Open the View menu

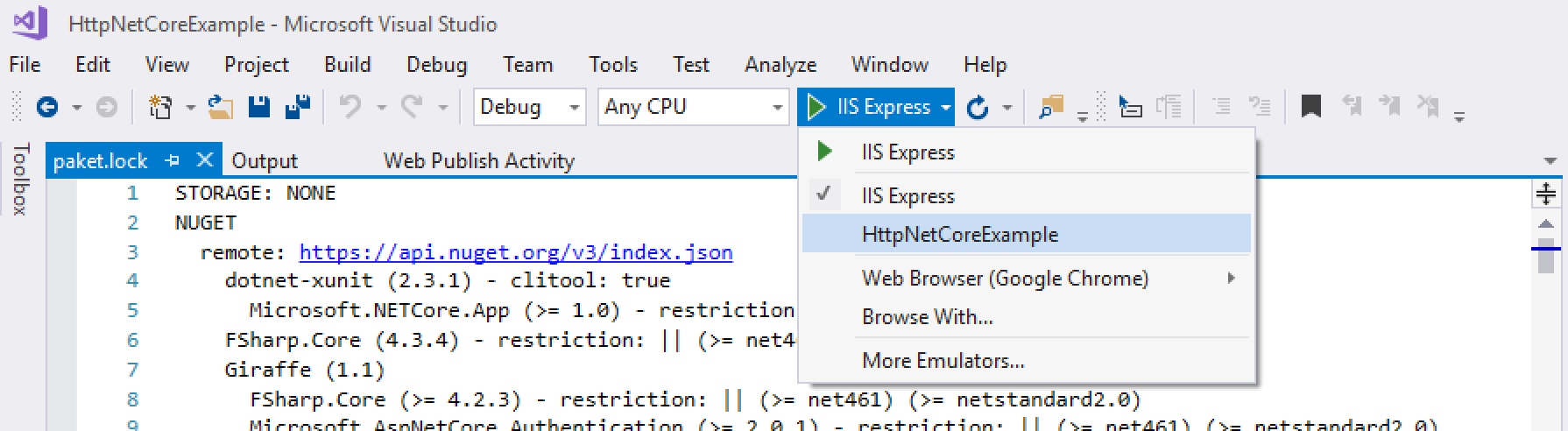click(x=167, y=65)
